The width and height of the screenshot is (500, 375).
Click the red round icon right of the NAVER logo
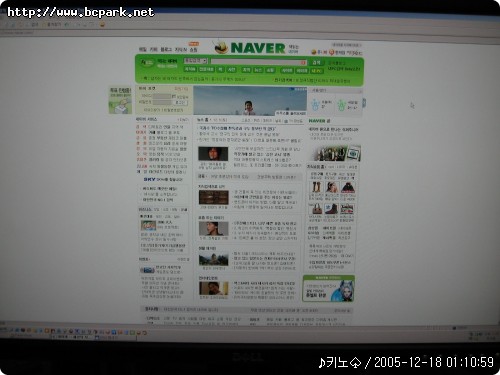click(x=331, y=52)
